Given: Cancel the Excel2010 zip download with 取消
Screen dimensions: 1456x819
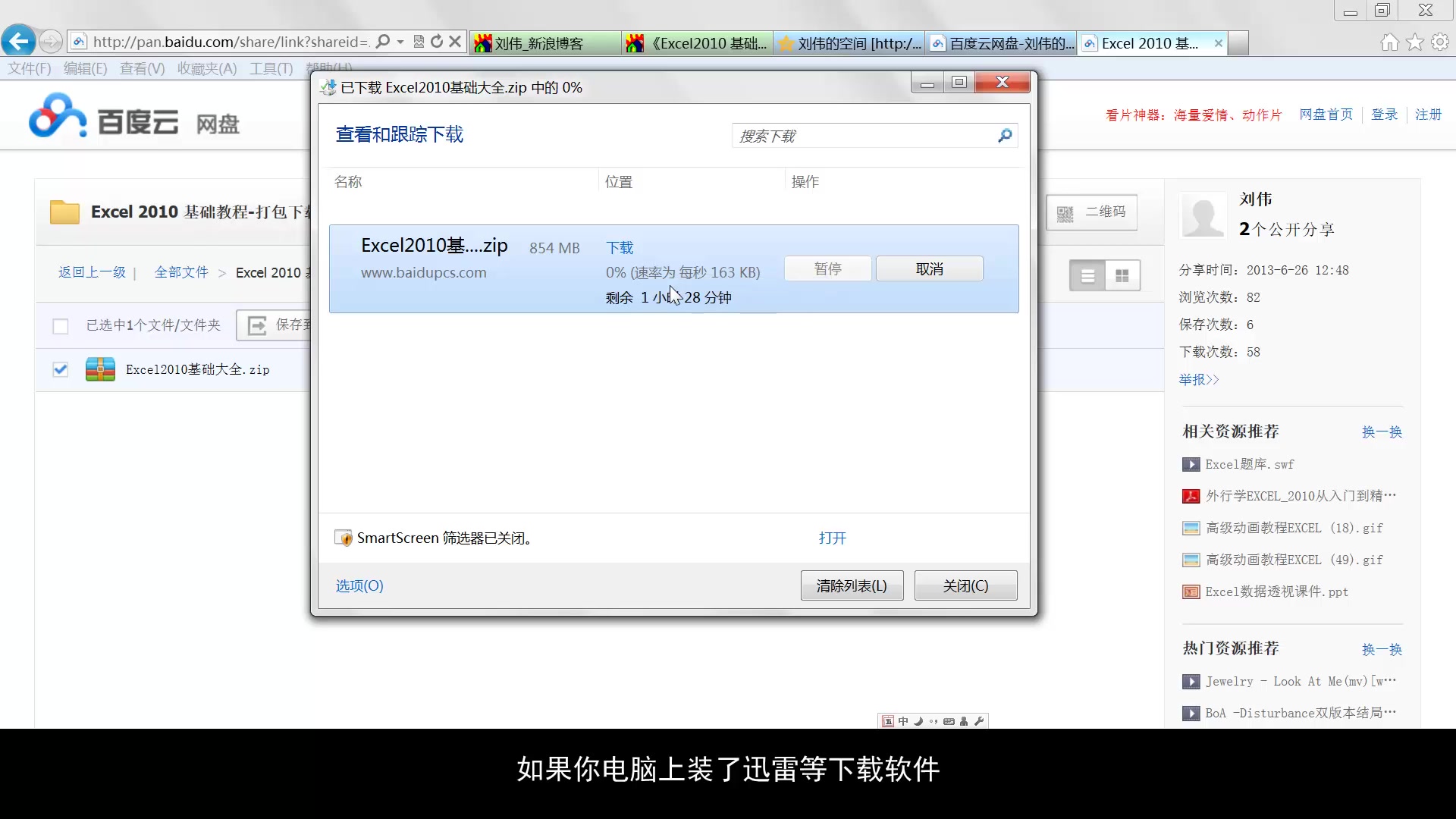Looking at the screenshot, I should pos(930,268).
